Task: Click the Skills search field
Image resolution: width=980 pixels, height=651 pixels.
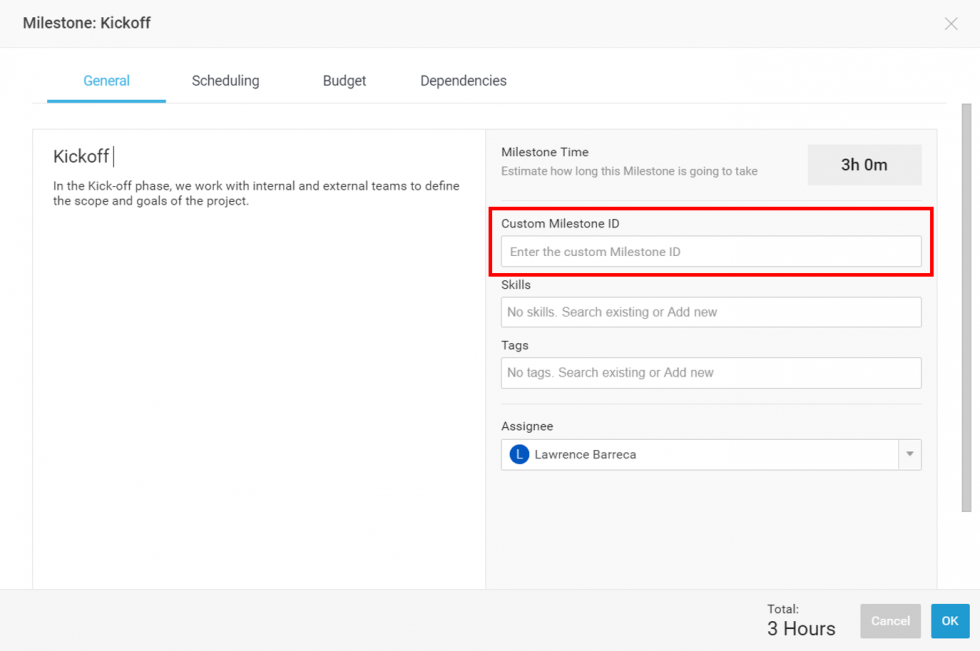Action: [x=710, y=312]
